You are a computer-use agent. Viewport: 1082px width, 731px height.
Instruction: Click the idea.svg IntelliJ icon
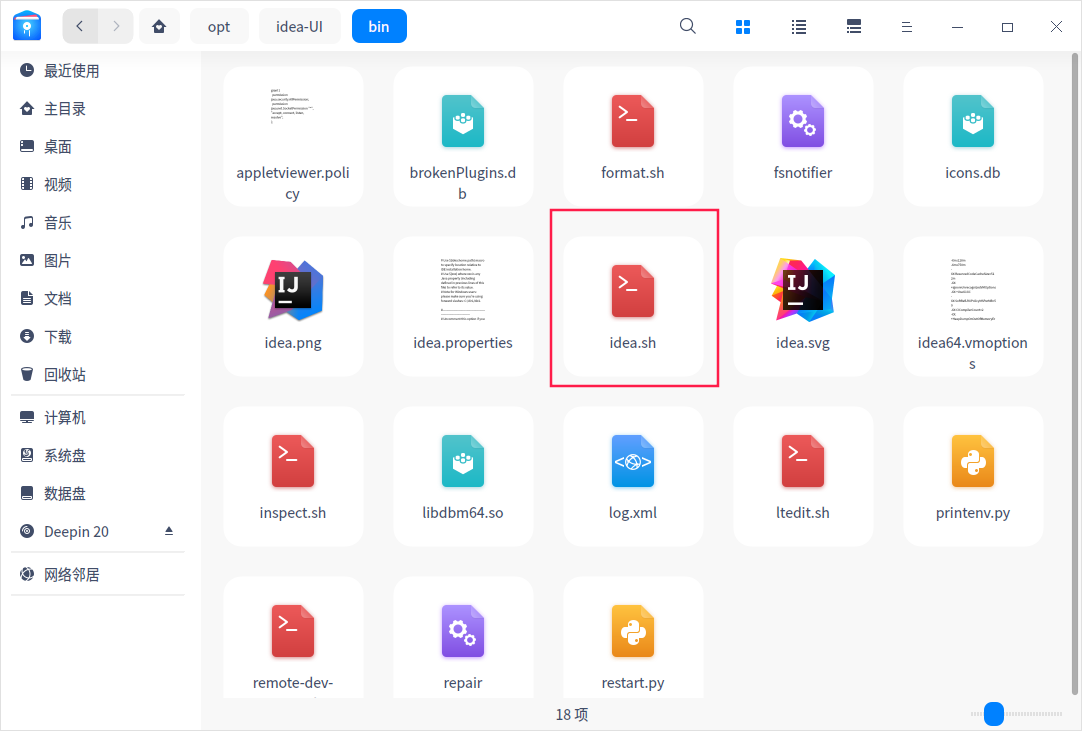pos(803,290)
